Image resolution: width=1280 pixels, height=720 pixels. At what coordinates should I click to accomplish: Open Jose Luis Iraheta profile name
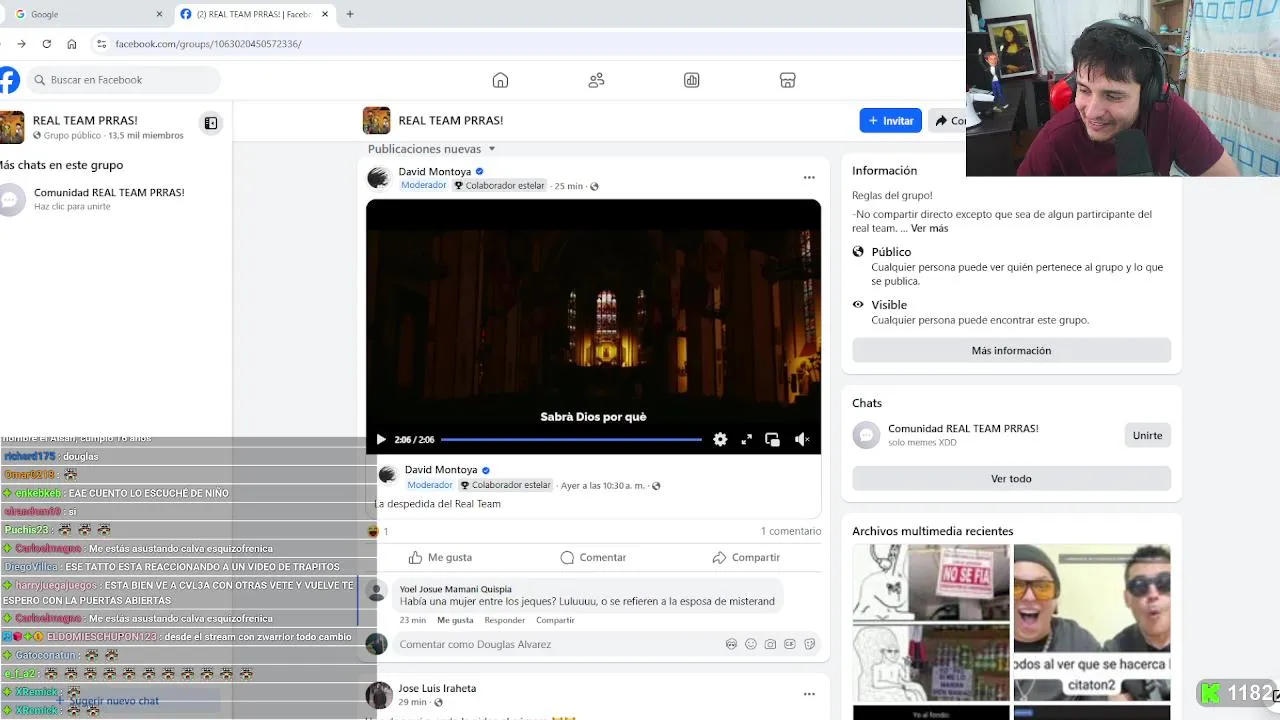click(437, 688)
